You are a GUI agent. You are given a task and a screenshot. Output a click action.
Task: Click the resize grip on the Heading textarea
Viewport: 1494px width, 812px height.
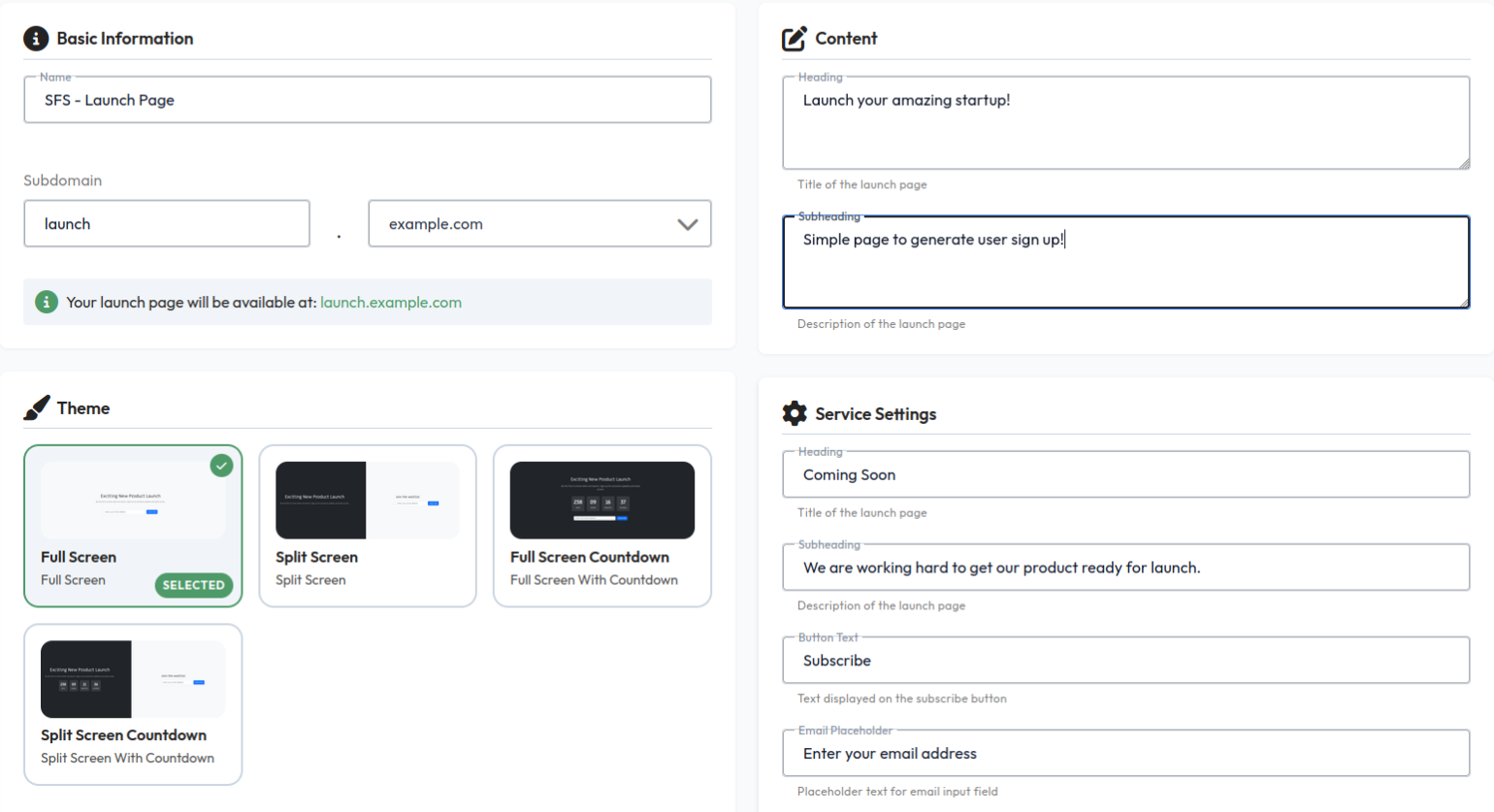click(x=1461, y=163)
